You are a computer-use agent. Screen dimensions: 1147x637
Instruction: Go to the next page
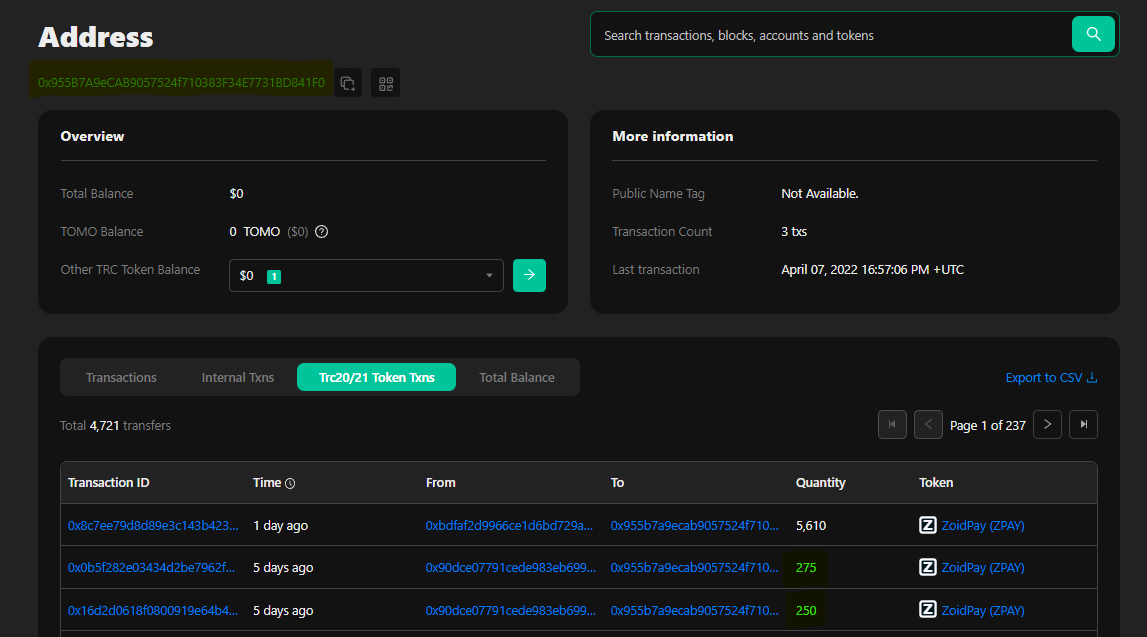1048,425
